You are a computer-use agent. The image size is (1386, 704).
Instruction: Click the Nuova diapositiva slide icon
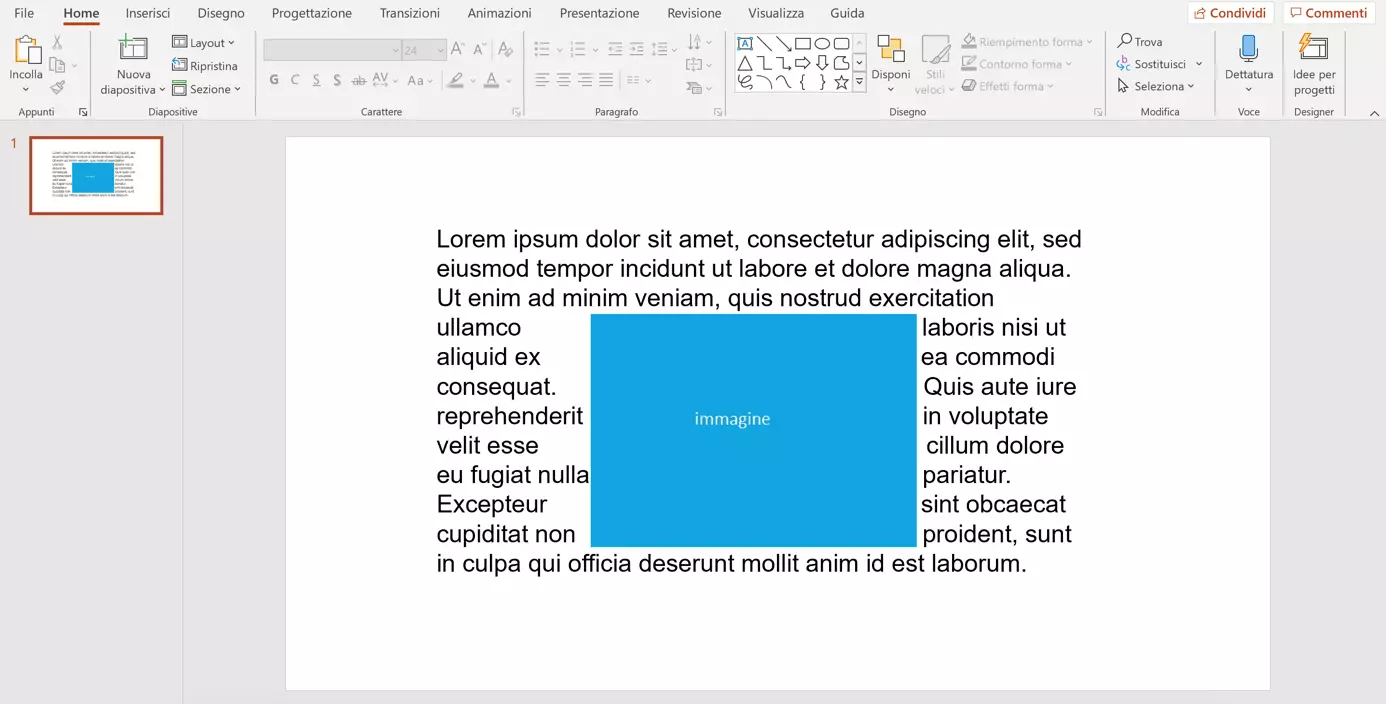[x=133, y=50]
